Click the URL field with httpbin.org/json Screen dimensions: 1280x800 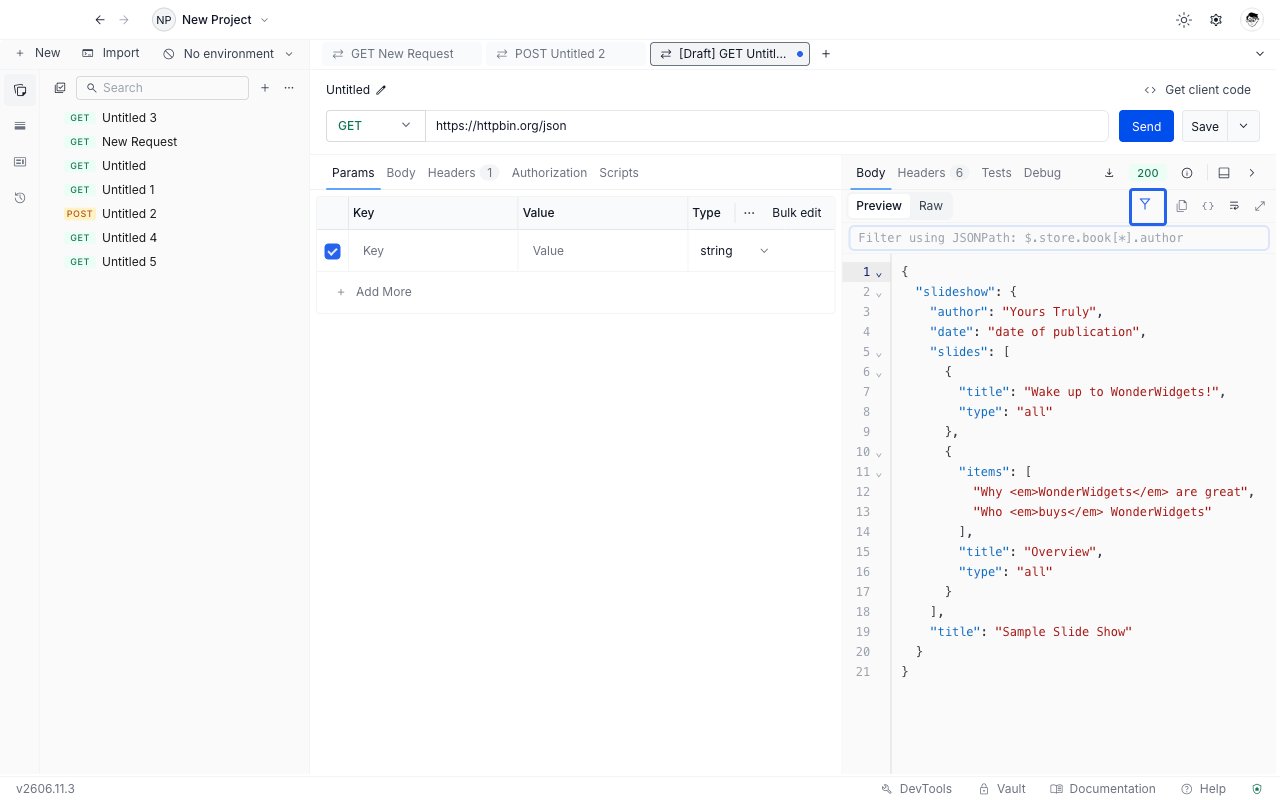pyautogui.click(x=767, y=126)
